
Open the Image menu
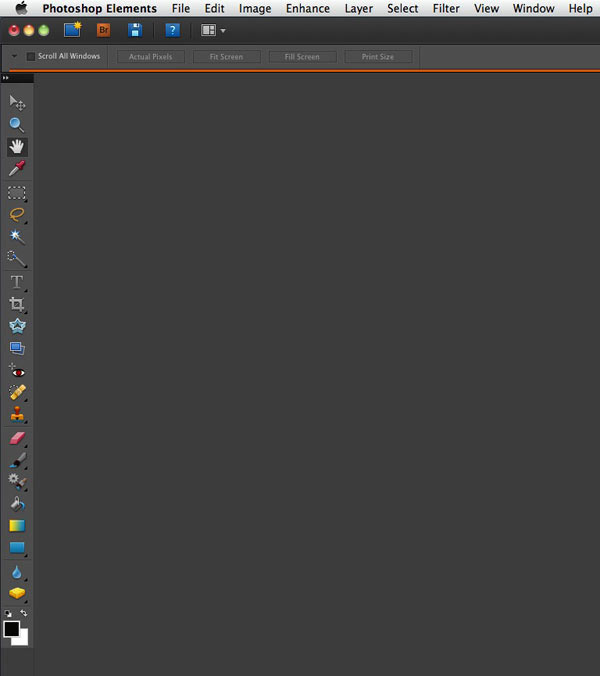[x=255, y=8]
